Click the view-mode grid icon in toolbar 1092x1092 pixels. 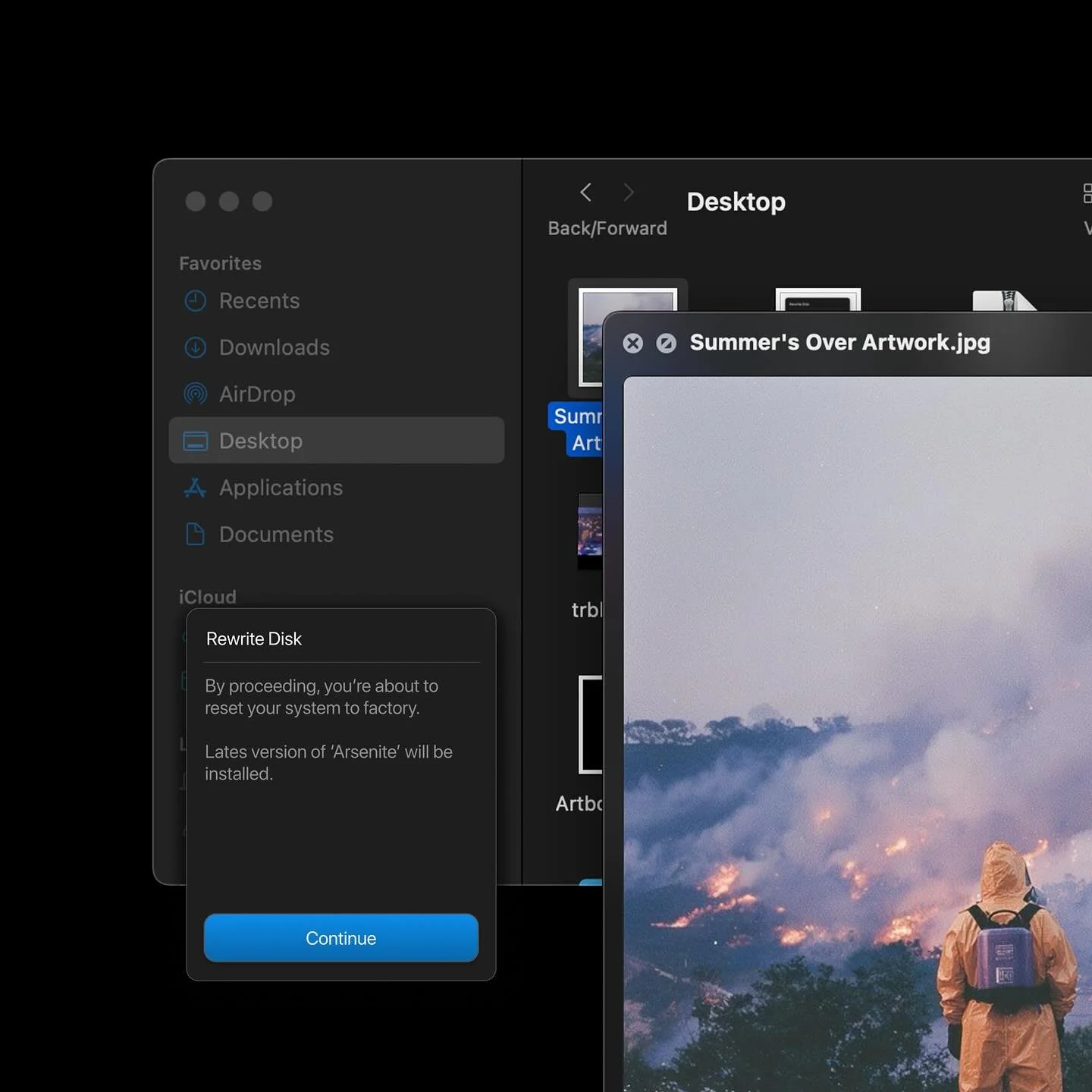[1087, 193]
